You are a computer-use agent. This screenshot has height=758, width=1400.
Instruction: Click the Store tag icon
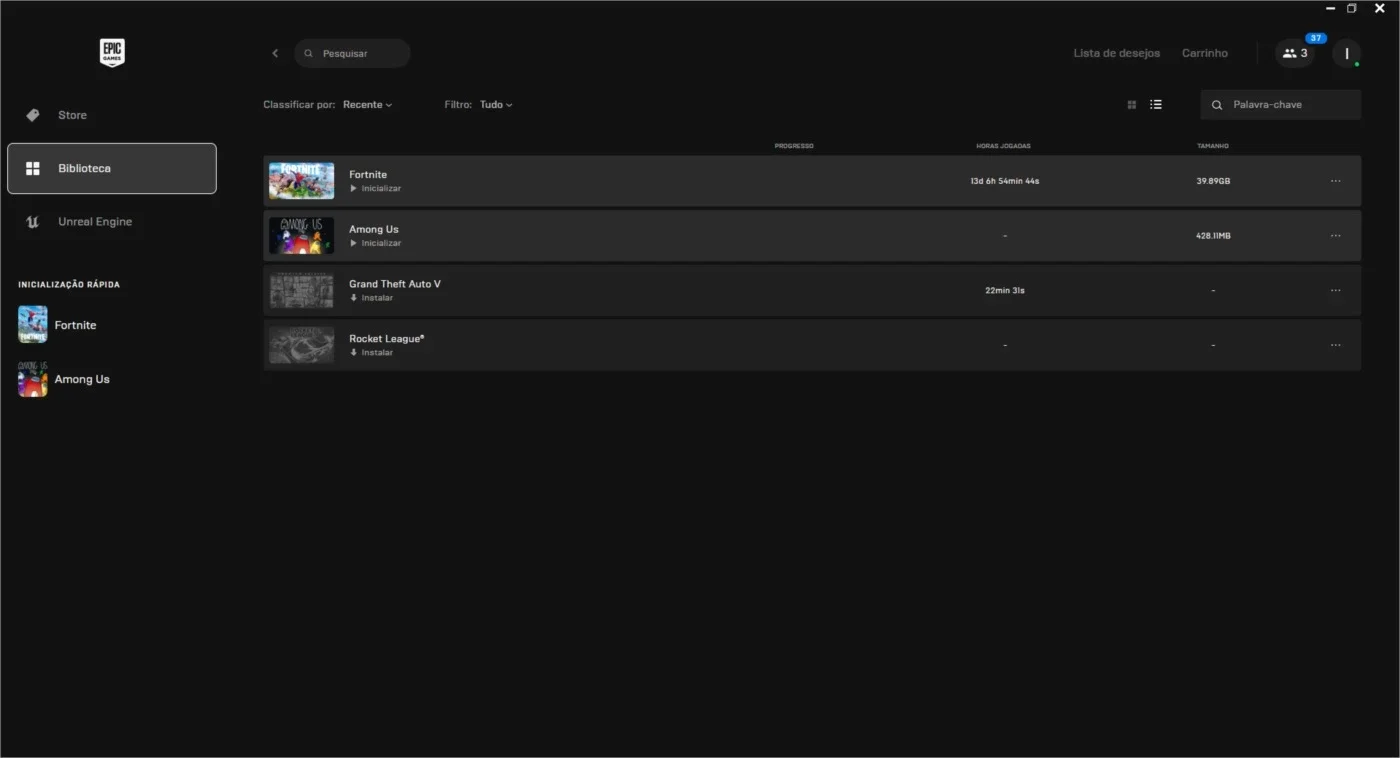pos(33,115)
